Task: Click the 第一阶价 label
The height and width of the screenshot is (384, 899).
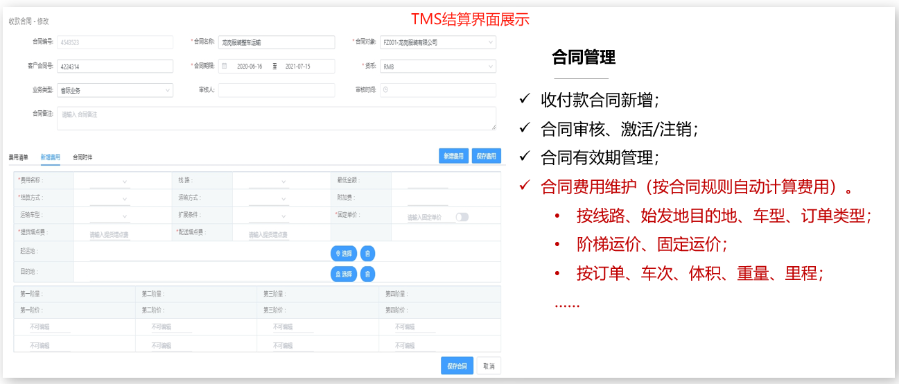Action: click(x=32, y=310)
